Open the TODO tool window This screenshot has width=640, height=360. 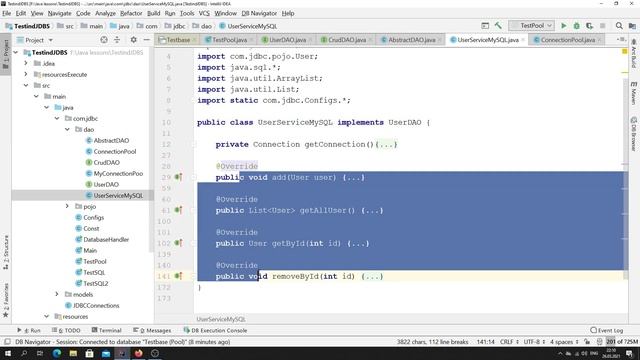point(66,330)
